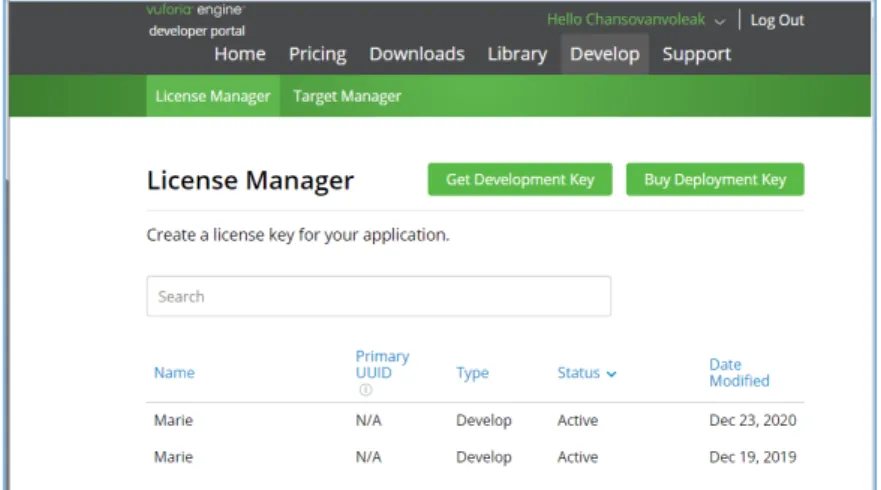881x490 pixels.
Task: Sort the table by Name column
Action: pyautogui.click(x=174, y=373)
